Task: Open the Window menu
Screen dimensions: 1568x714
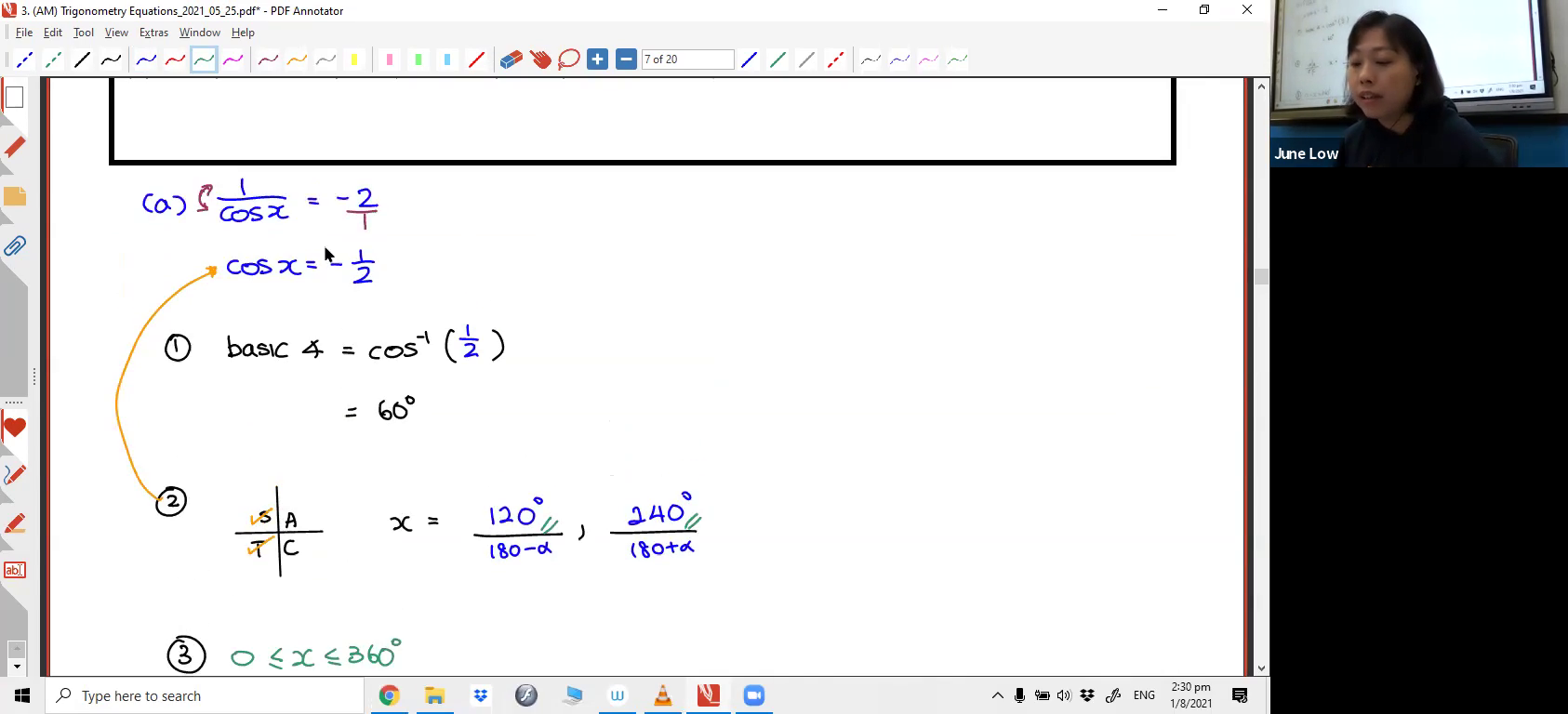Action: pos(199,33)
